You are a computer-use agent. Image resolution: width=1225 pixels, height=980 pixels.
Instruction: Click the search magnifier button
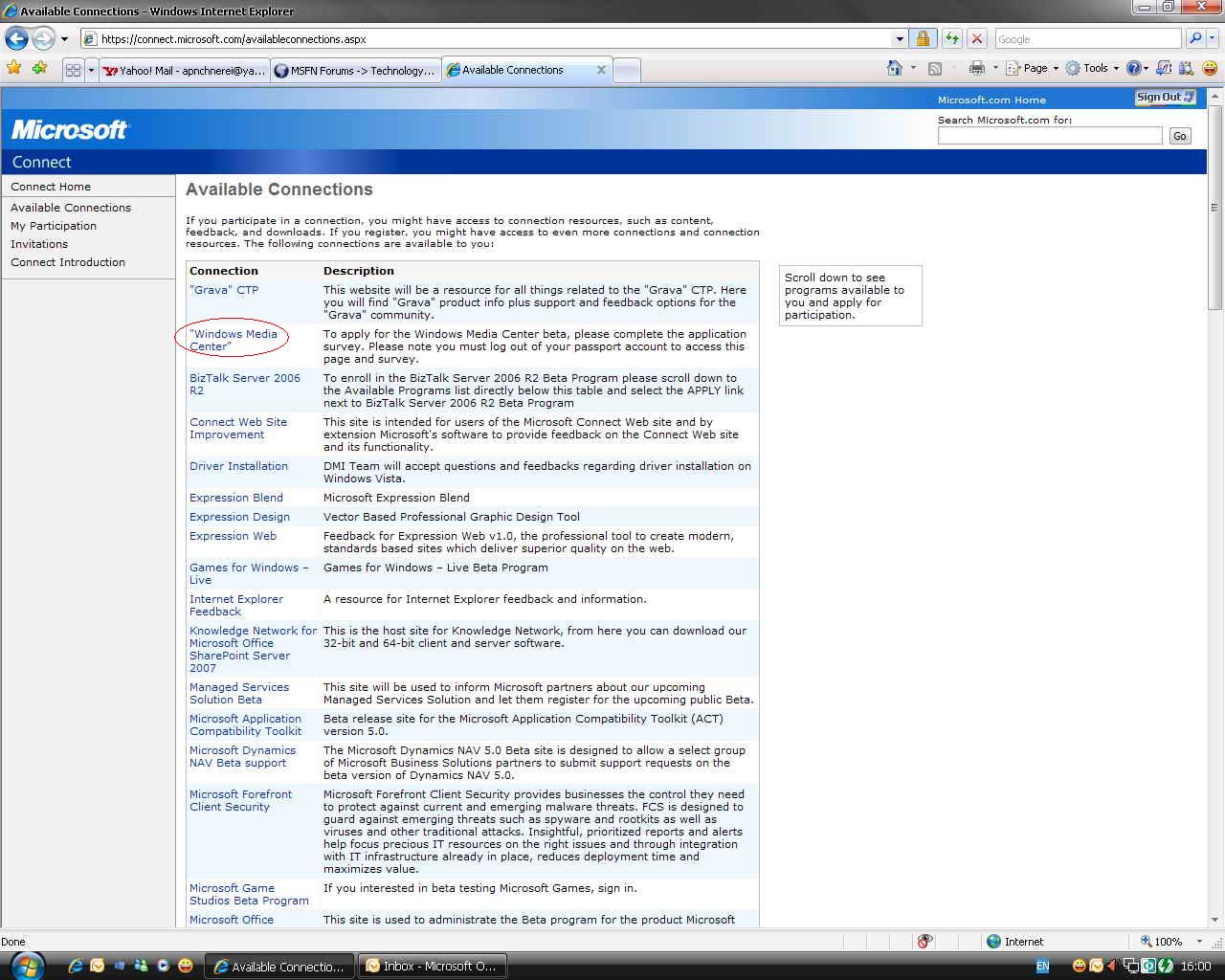pyautogui.click(x=1195, y=39)
